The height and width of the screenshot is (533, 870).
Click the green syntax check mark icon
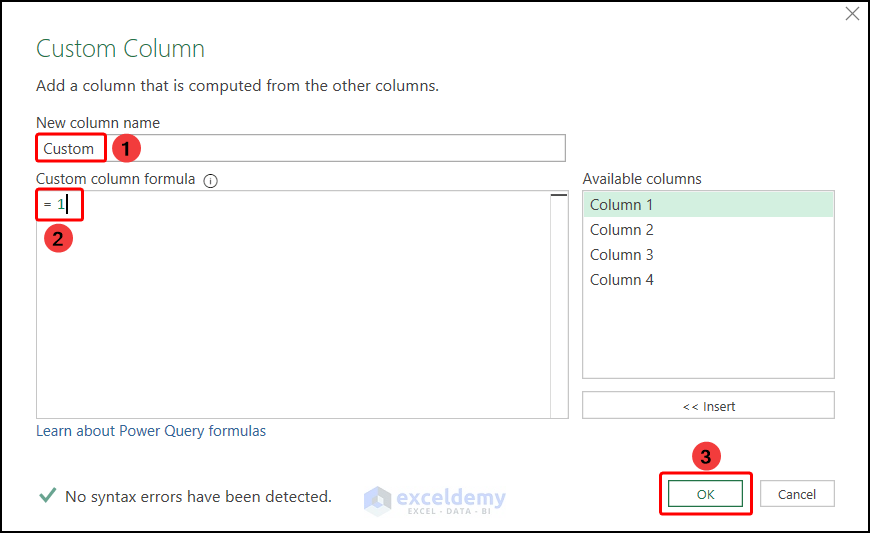pyautogui.click(x=46, y=495)
